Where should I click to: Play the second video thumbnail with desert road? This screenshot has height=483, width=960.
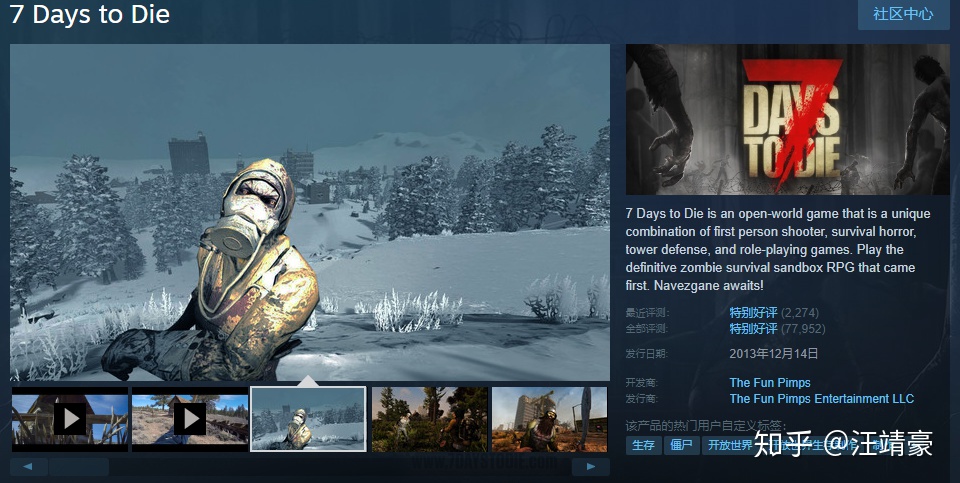(190, 419)
